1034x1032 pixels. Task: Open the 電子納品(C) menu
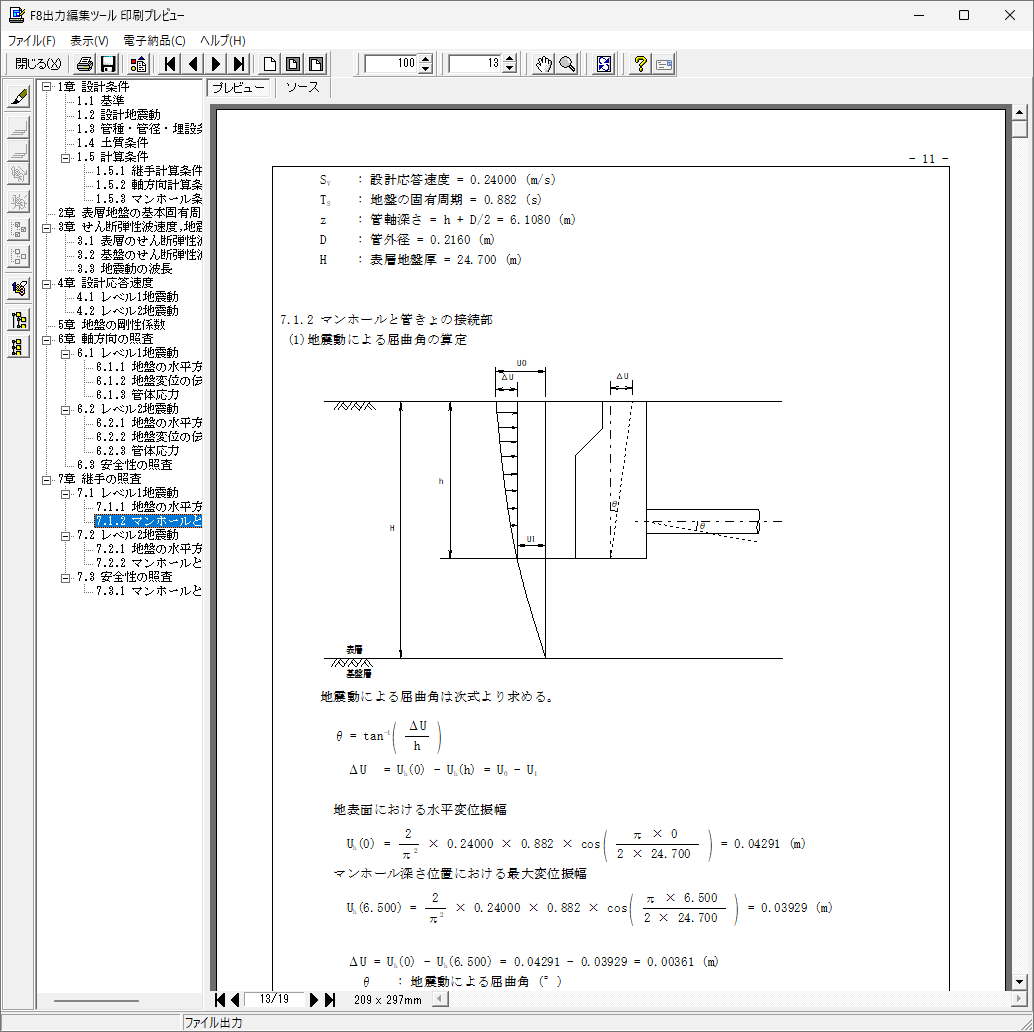tap(154, 40)
